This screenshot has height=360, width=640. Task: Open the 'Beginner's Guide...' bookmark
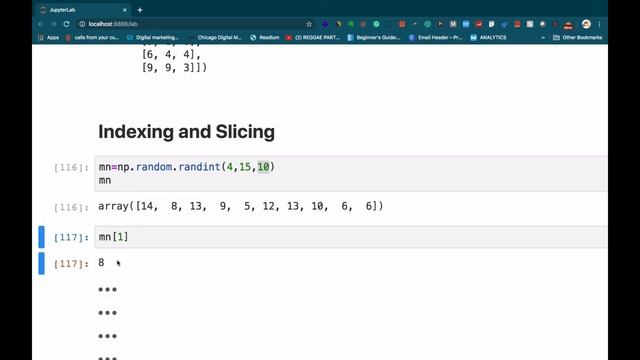[374, 38]
